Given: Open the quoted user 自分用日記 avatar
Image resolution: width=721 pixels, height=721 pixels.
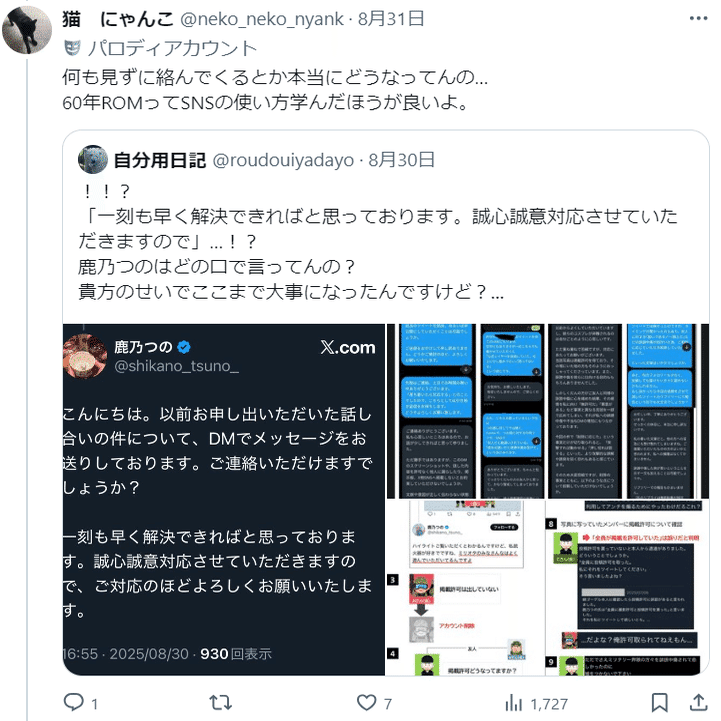Looking at the screenshot, I should tap(93, 160).
